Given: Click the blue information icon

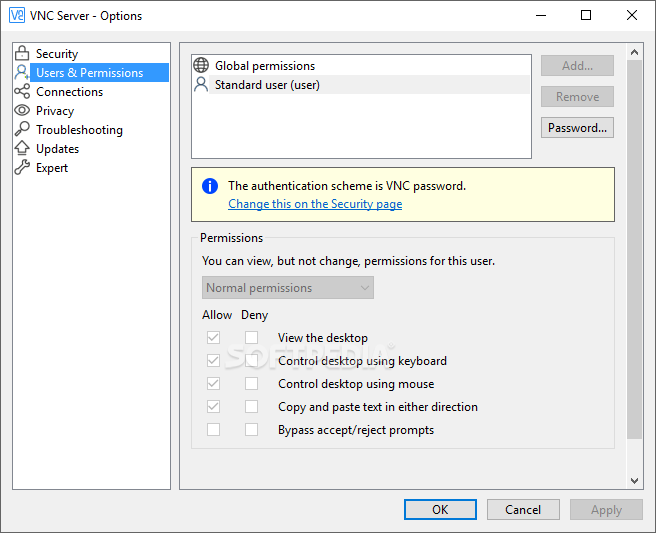Looking at the screenshot, I should (210, 186).
